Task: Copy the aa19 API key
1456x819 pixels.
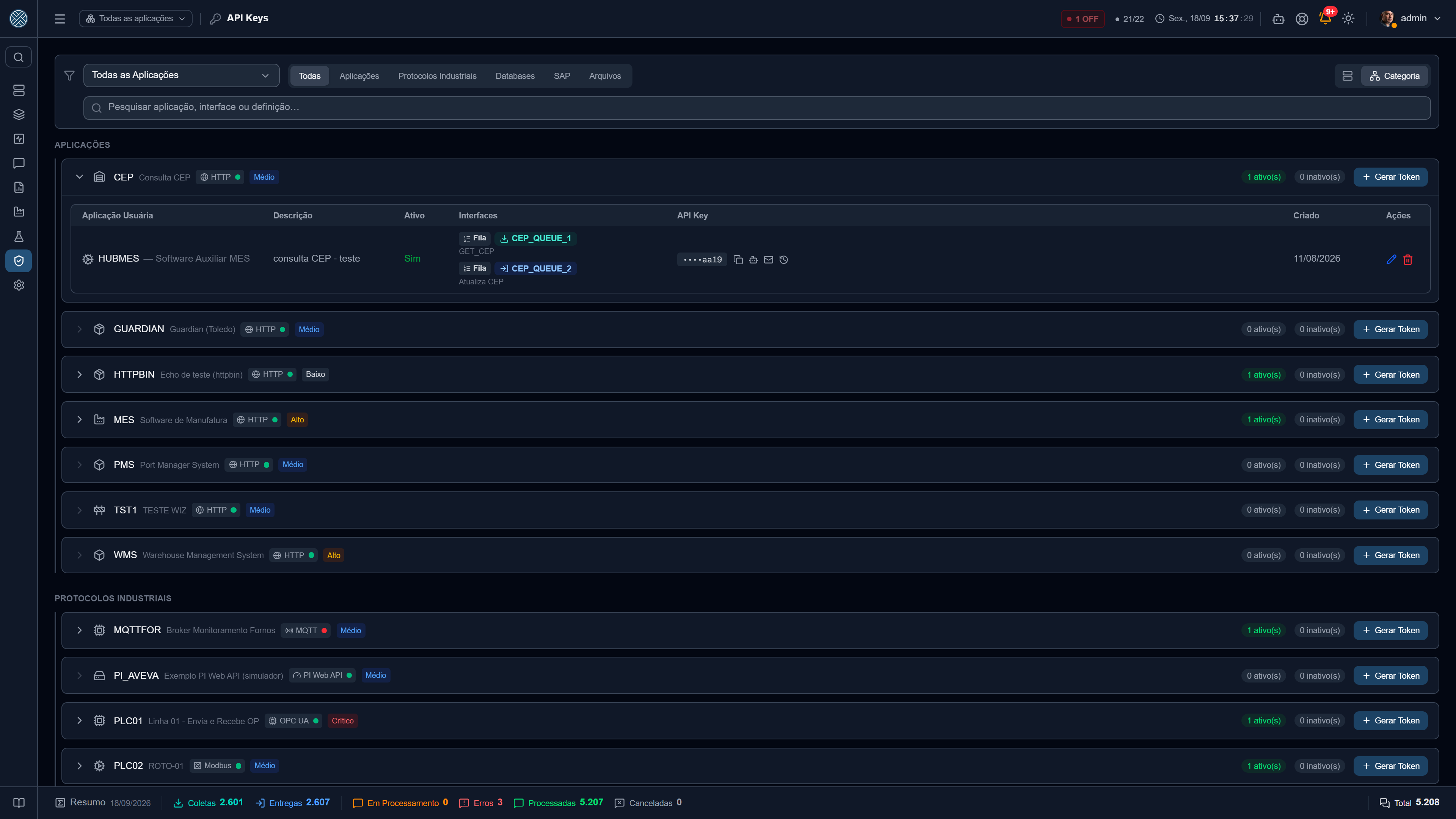Action: click(737, 259)
